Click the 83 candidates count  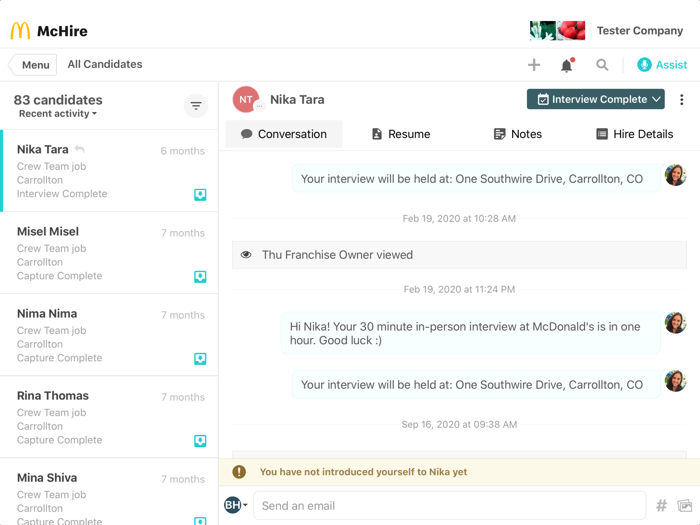tap(58, 100)
